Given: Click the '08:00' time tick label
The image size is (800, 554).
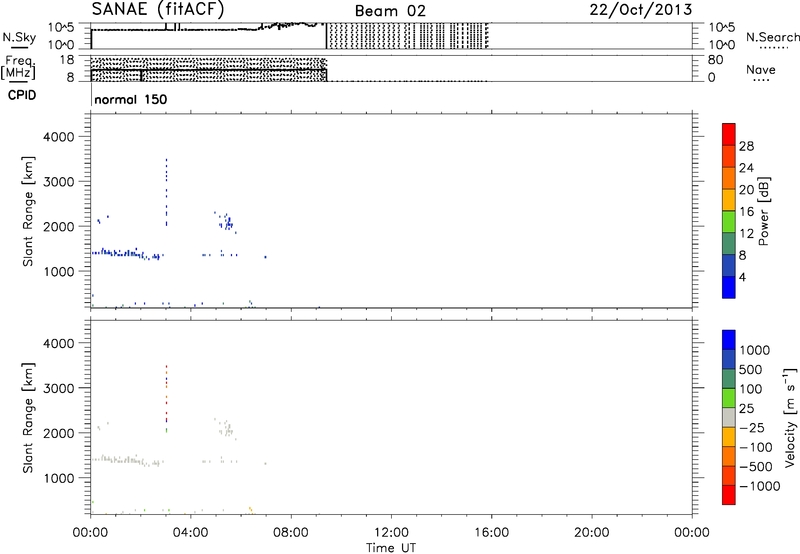Looking at the screenshot, I should [x=290, y=533].
